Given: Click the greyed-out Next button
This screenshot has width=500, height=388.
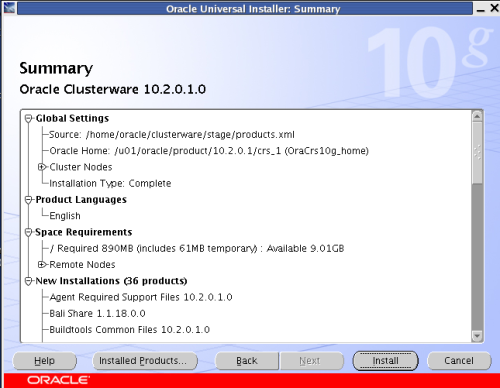Looking at the screenshot, I should 312,361.
